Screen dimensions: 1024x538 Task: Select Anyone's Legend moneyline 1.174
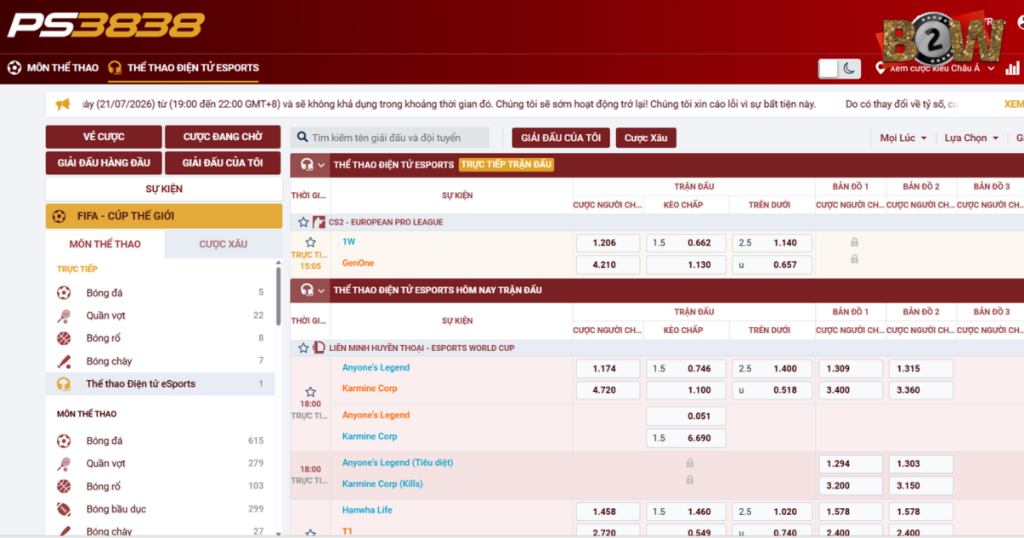(607, 369)
